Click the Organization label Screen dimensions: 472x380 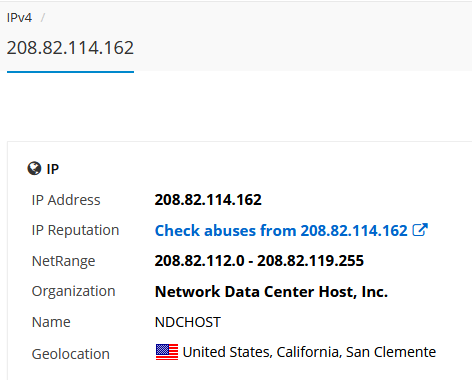[x=73, y=292]
